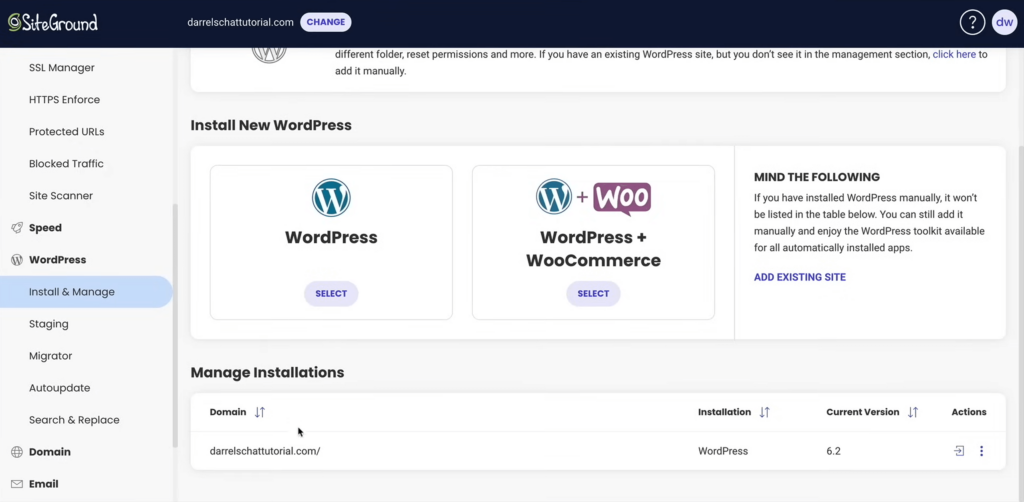Viewport: 1024px width, 502px height.
Task: Click the WordPress logo icon in sidebar
Action: (17, 260)
